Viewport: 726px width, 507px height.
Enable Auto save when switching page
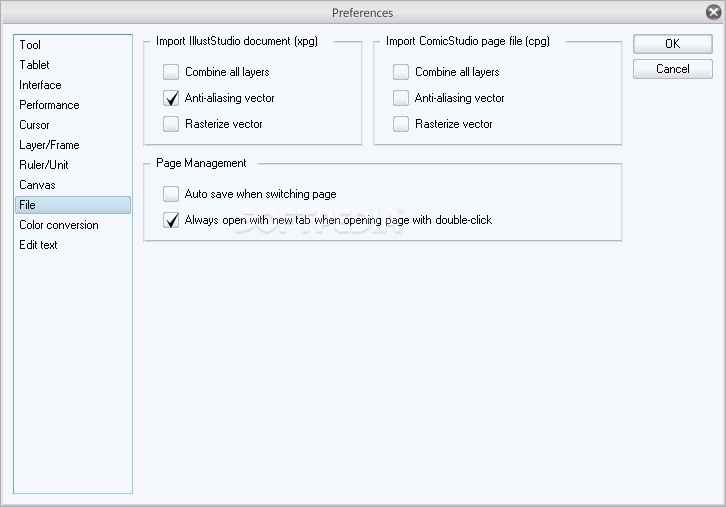coord(171,194)
